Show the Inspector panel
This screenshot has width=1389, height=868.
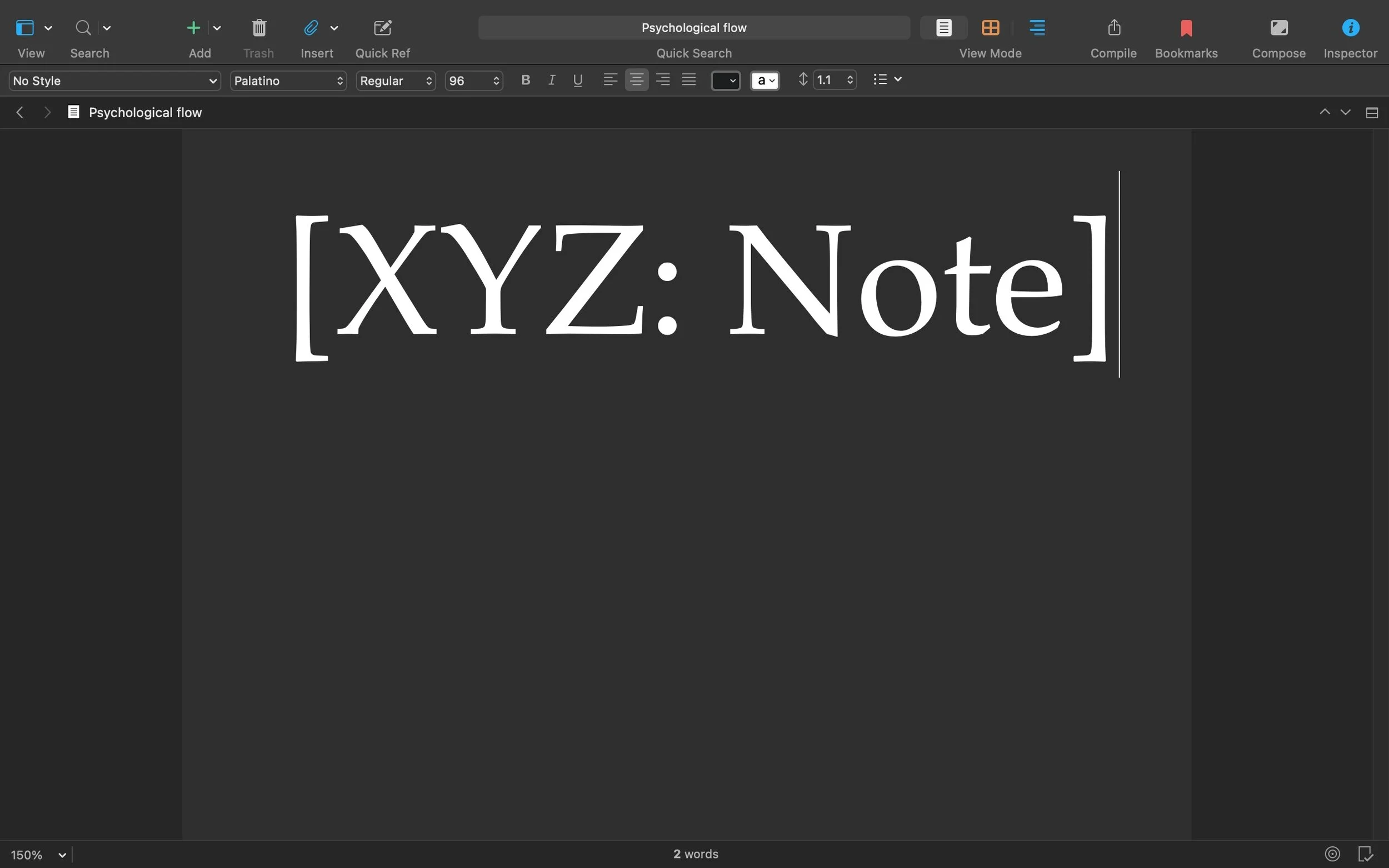(1350, 27)
